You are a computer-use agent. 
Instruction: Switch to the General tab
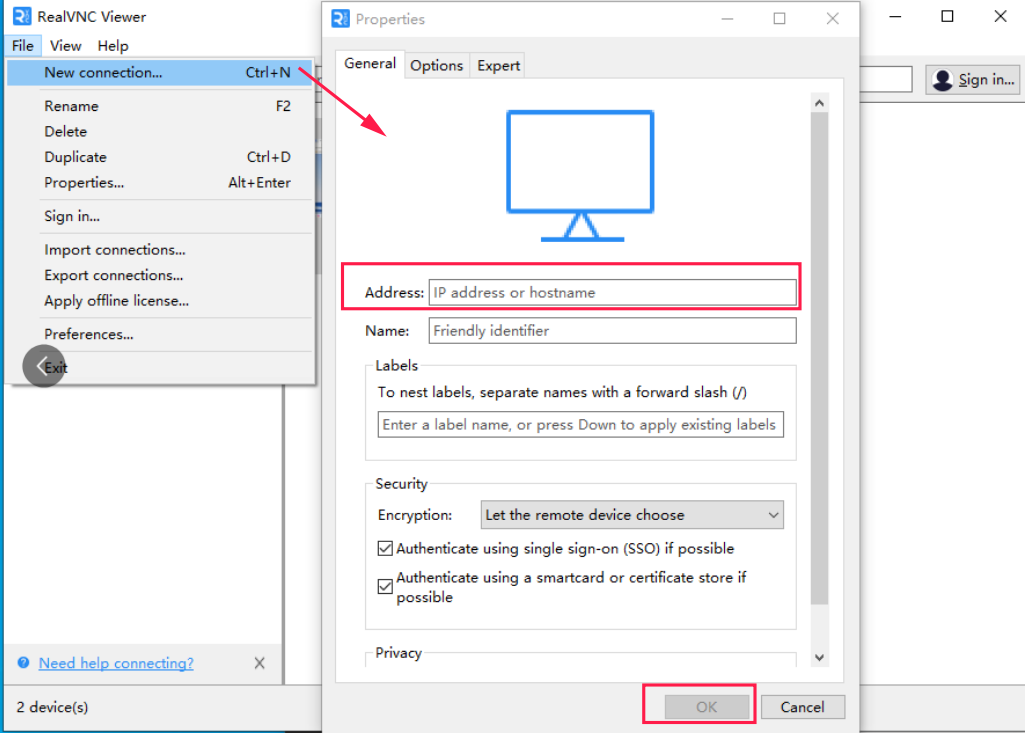click(x=370, y=63)
